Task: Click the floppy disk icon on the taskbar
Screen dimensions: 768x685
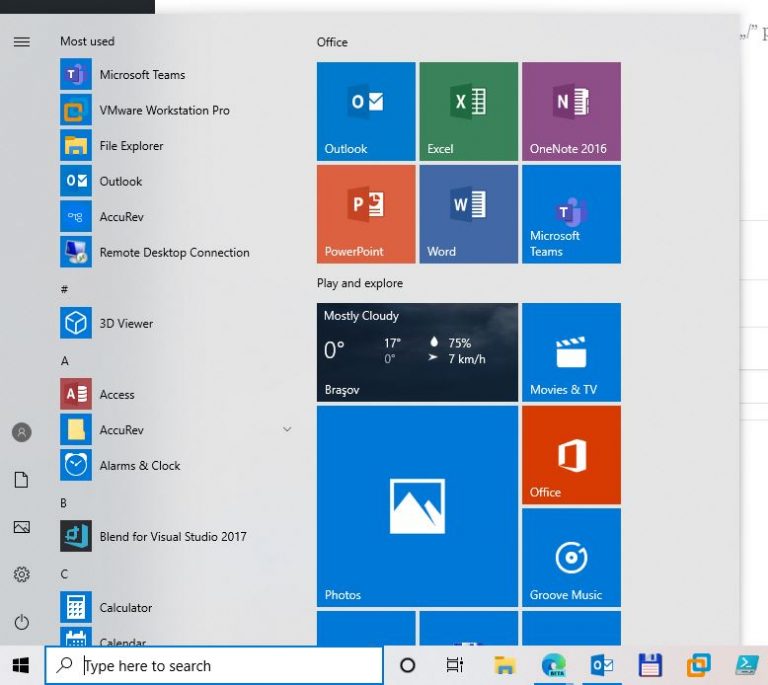Action: (650, 665)
